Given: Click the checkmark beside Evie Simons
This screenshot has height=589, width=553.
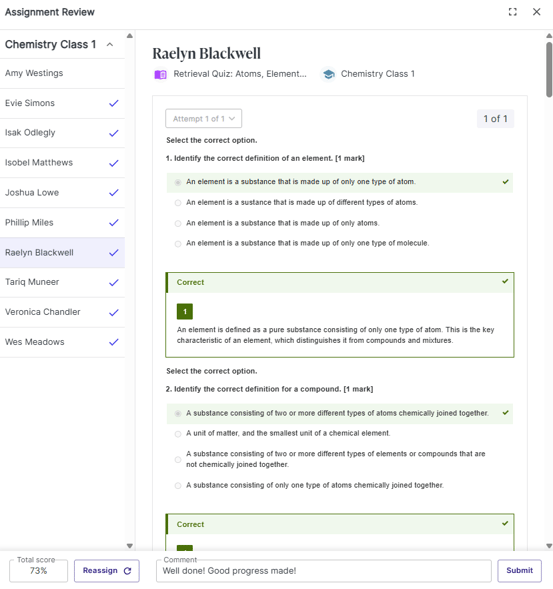Looking at the screenshot, I should click(x=114, y=103).
